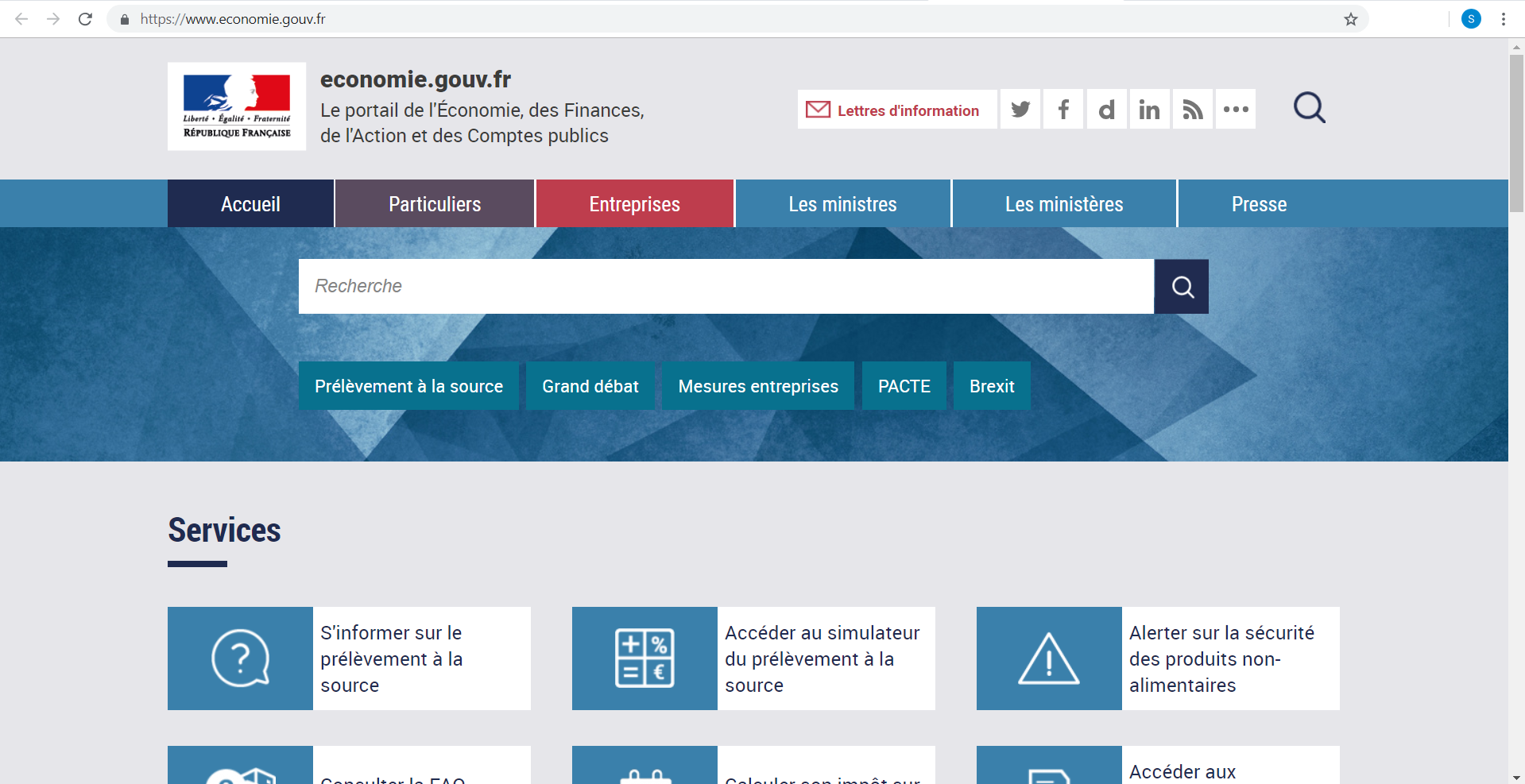Select Grand débat shortcut
This screenshot has width=1525, height=784.
590,386
